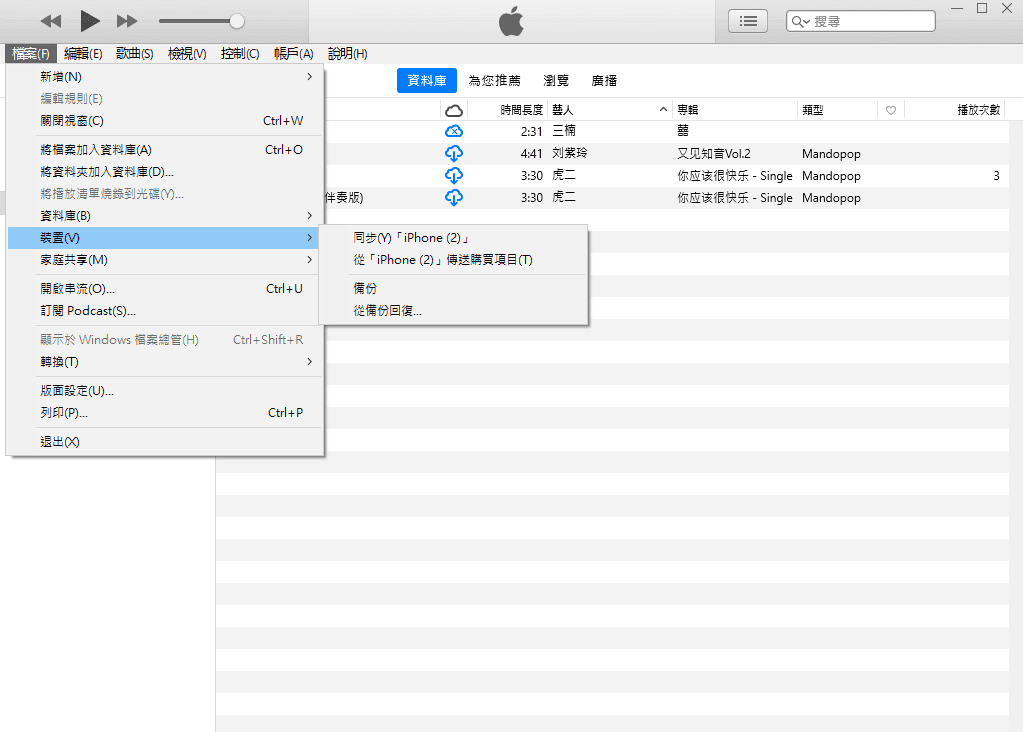Select 從備份回復... menu item
Image resolution: width=1023 pixels, height=732 pixels.
[x=388, y=311]
